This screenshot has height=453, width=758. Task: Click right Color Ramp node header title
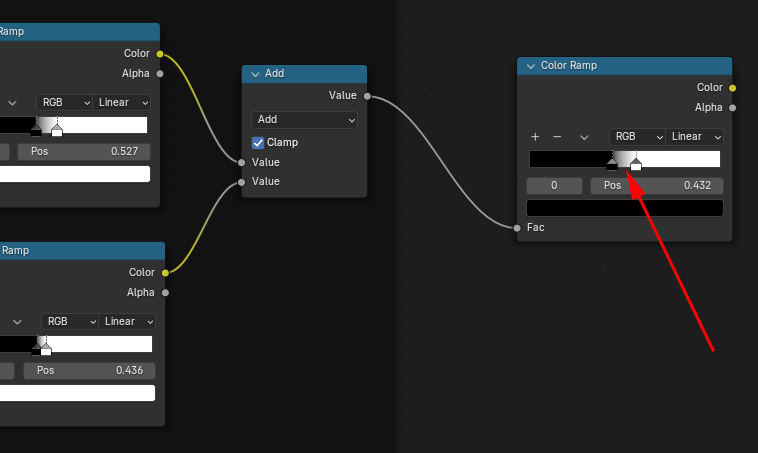568,66
